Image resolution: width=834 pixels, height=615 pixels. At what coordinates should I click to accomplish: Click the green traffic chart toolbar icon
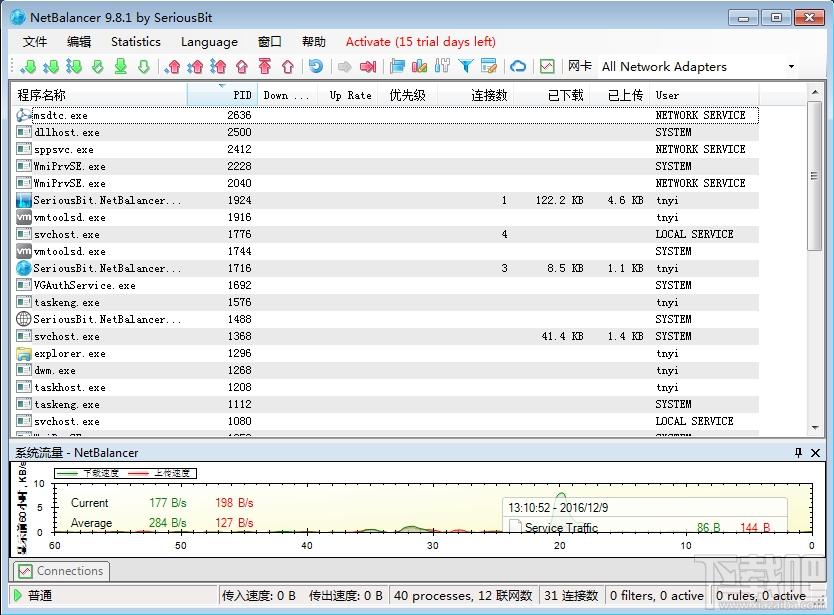(x=547, y=67)
